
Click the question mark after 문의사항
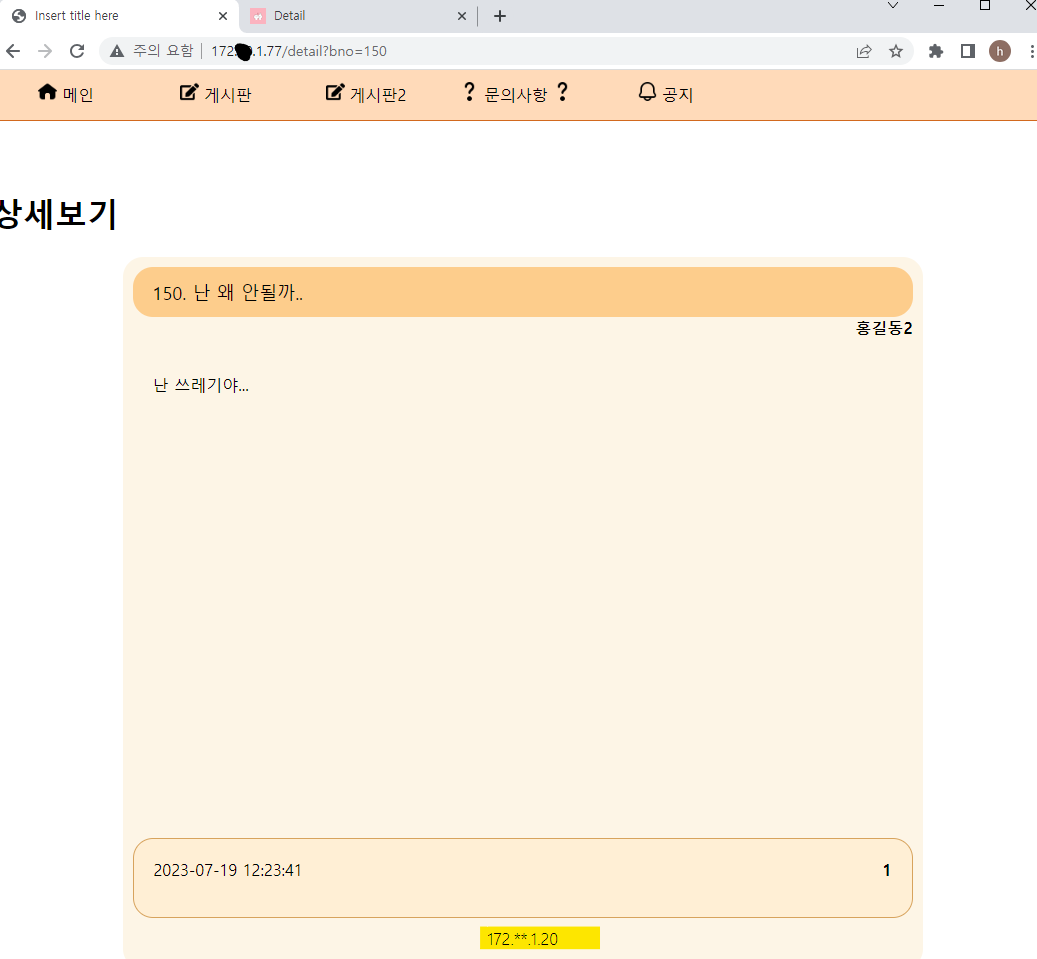pyautogui.click(x=563, y=92)
